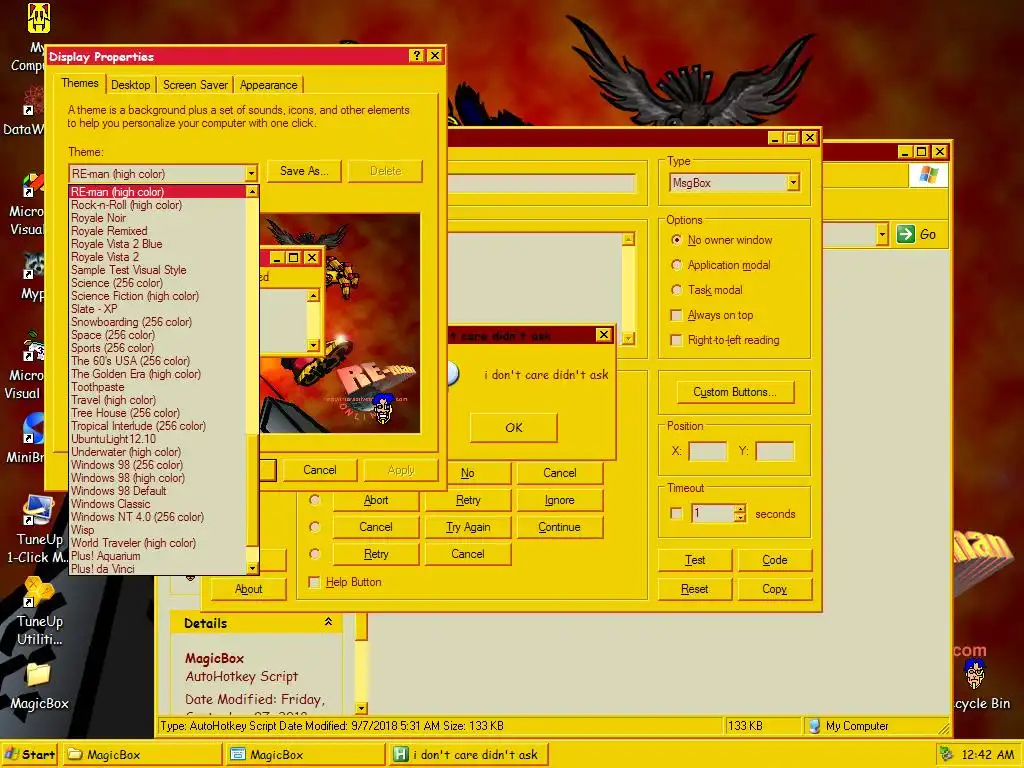This screenshot has height=768, width=1024.
Task: Select Rock-n-Roll (high color) theme
Action: click(x=126, y=205)
